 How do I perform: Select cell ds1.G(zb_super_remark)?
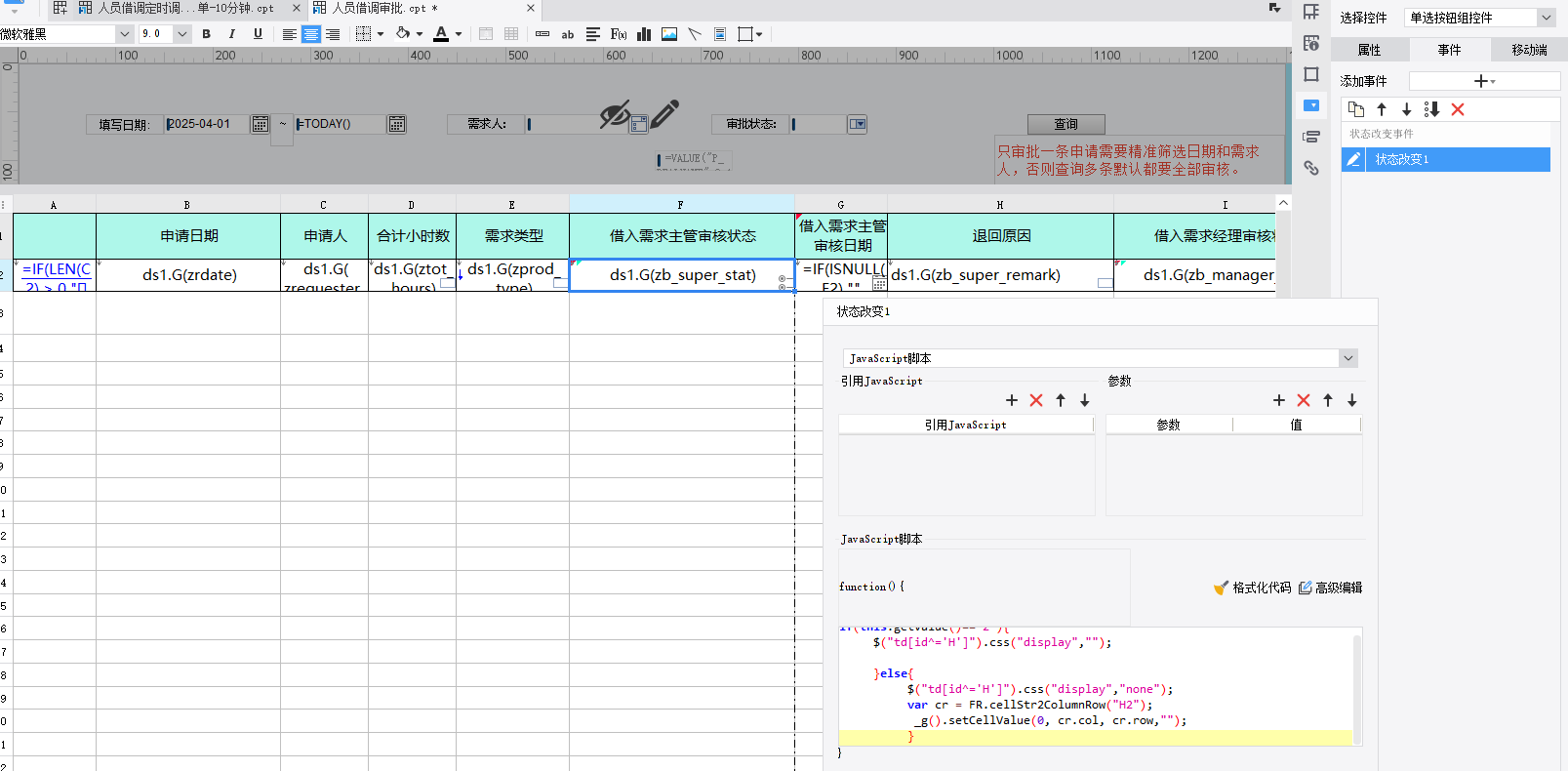(x=1000, y=275)
